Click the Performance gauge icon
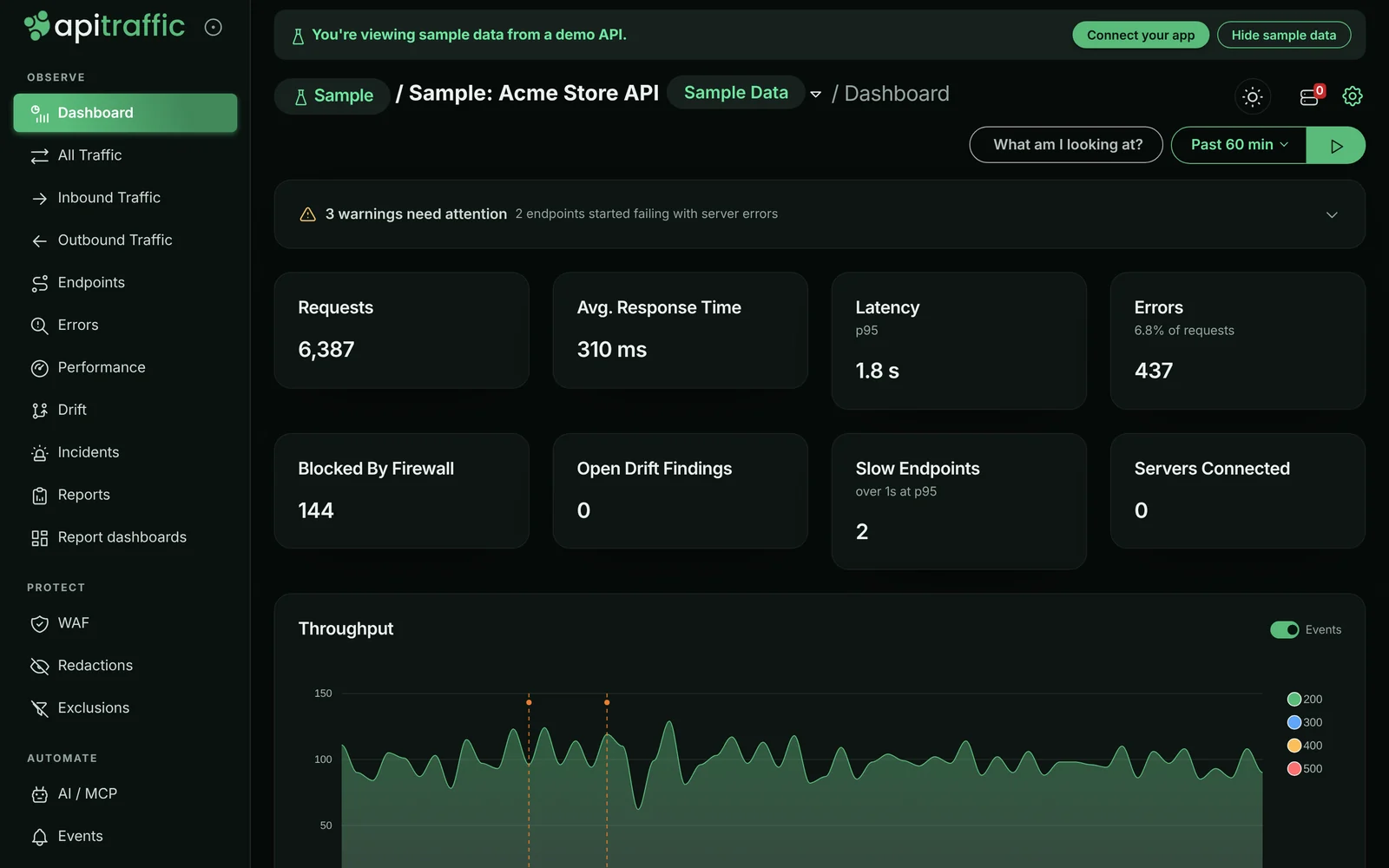The height and width of the screenshot is (868, 1389). 39,368
